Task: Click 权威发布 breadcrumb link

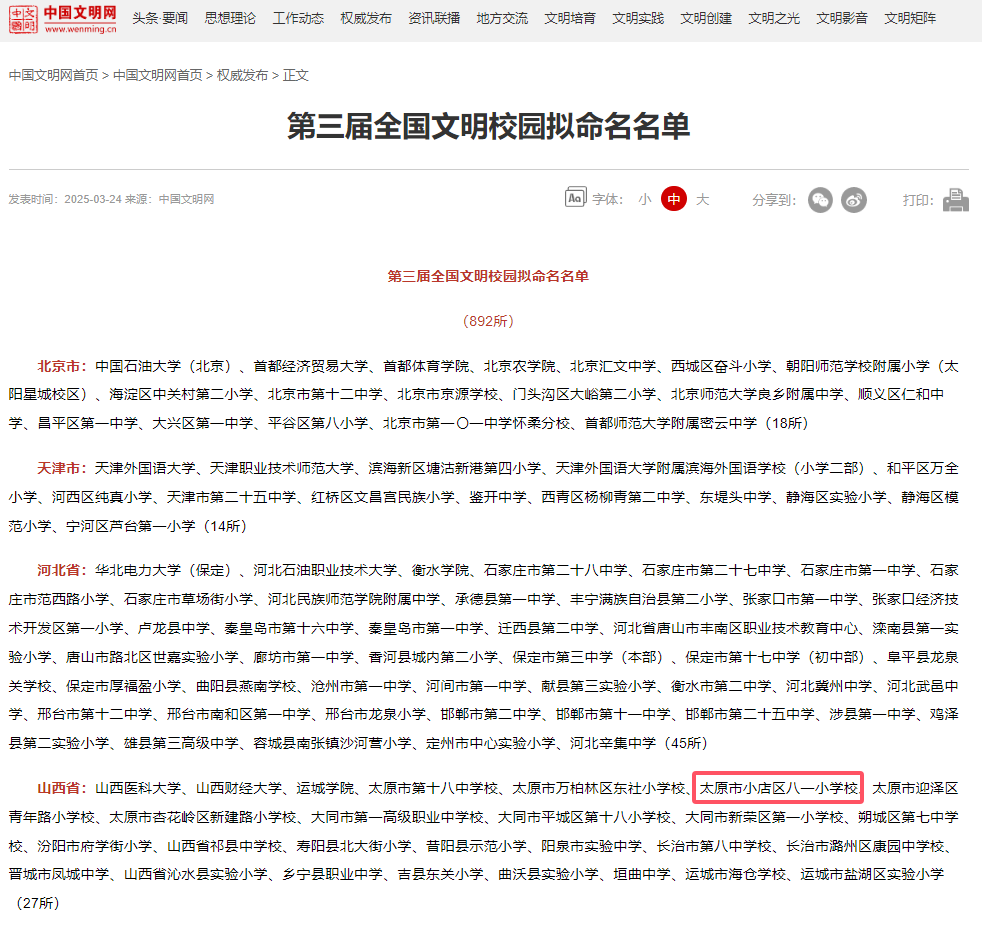Action: pyautogui.click(x=242, y=75)
